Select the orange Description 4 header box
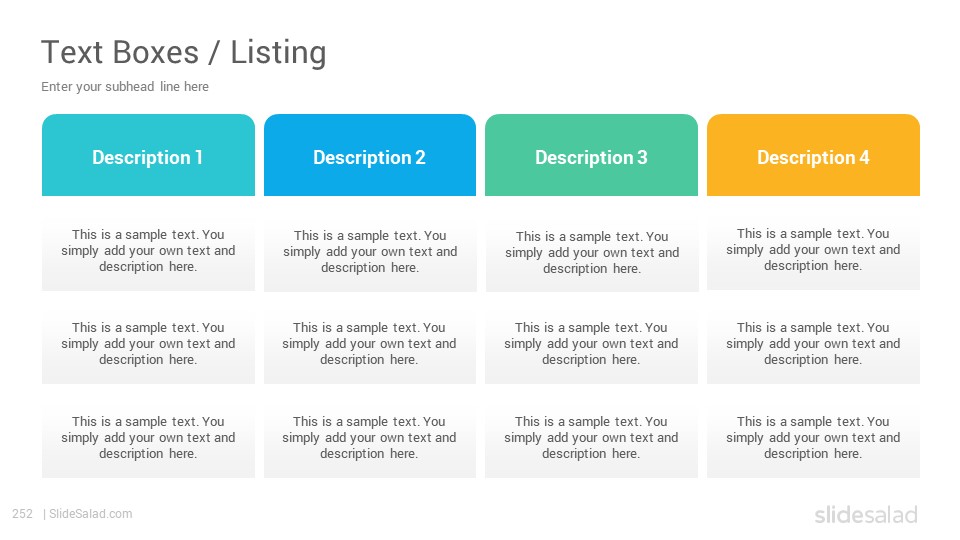 (x=813, y=156)
